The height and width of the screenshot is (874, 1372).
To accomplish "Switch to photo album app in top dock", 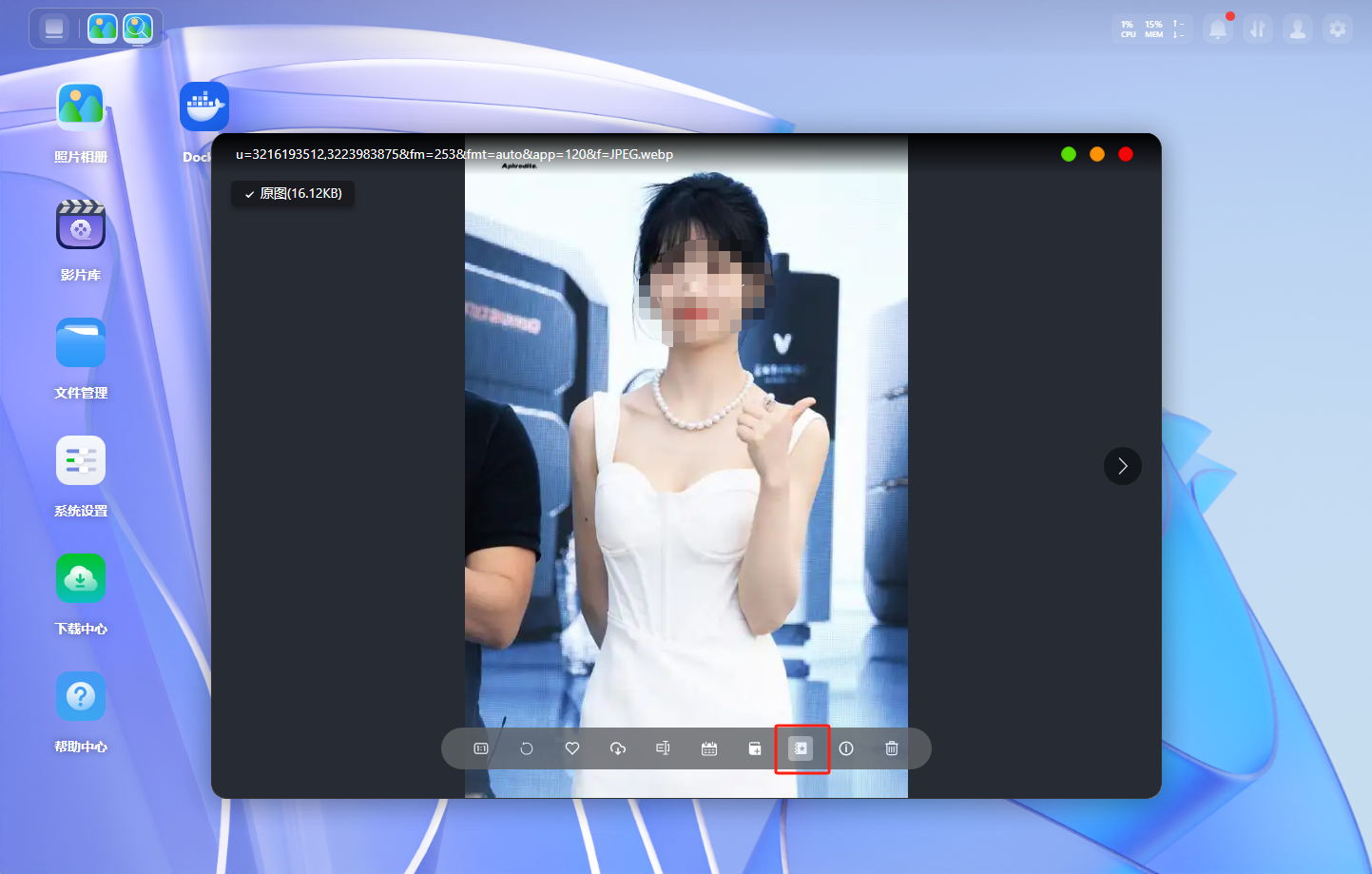I will [103, 29].
